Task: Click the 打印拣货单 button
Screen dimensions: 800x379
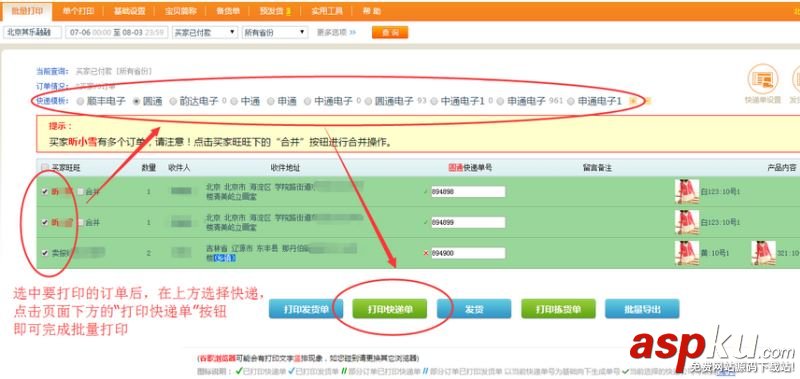Action: coord(558,309)
